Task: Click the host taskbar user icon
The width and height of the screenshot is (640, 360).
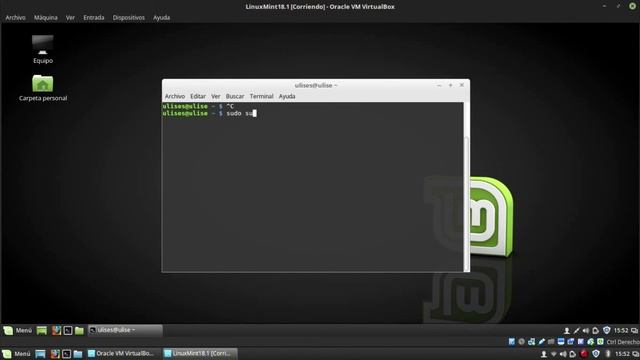Action: pyautogui.click(x=544, y=354)
